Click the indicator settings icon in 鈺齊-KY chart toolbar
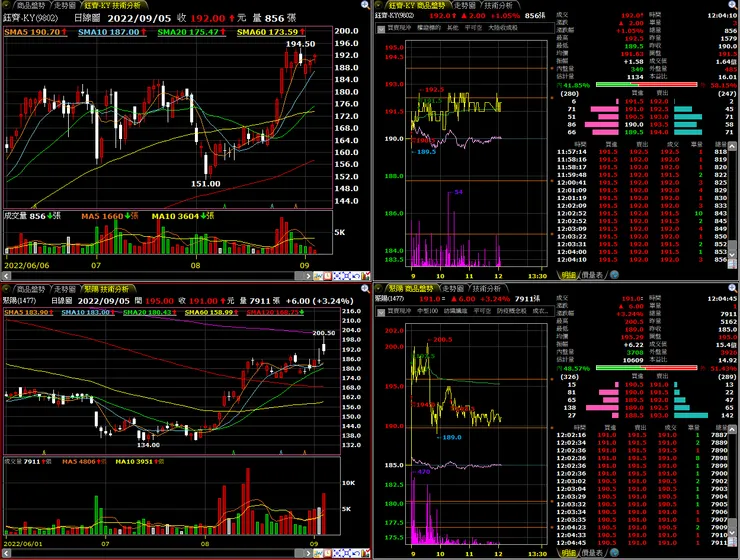740x560 pixels. tap(365, 276)
